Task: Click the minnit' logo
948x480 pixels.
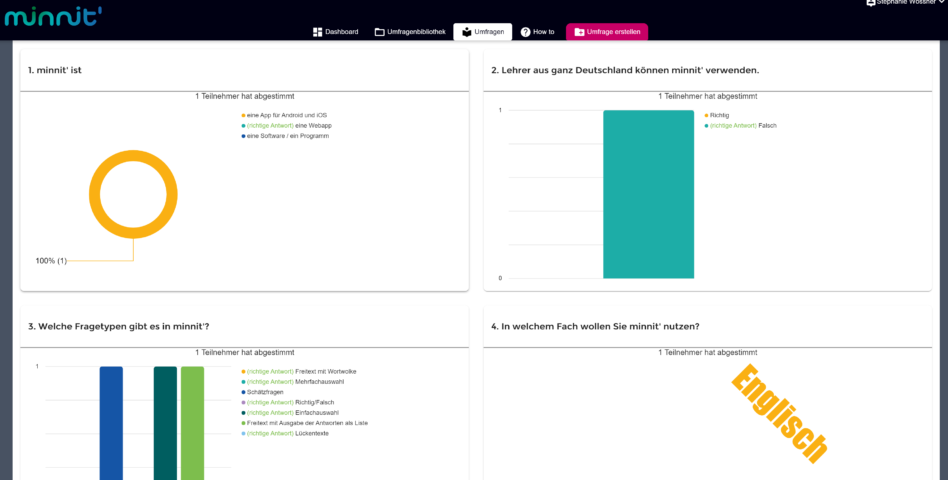Action: tap(52, 14)
